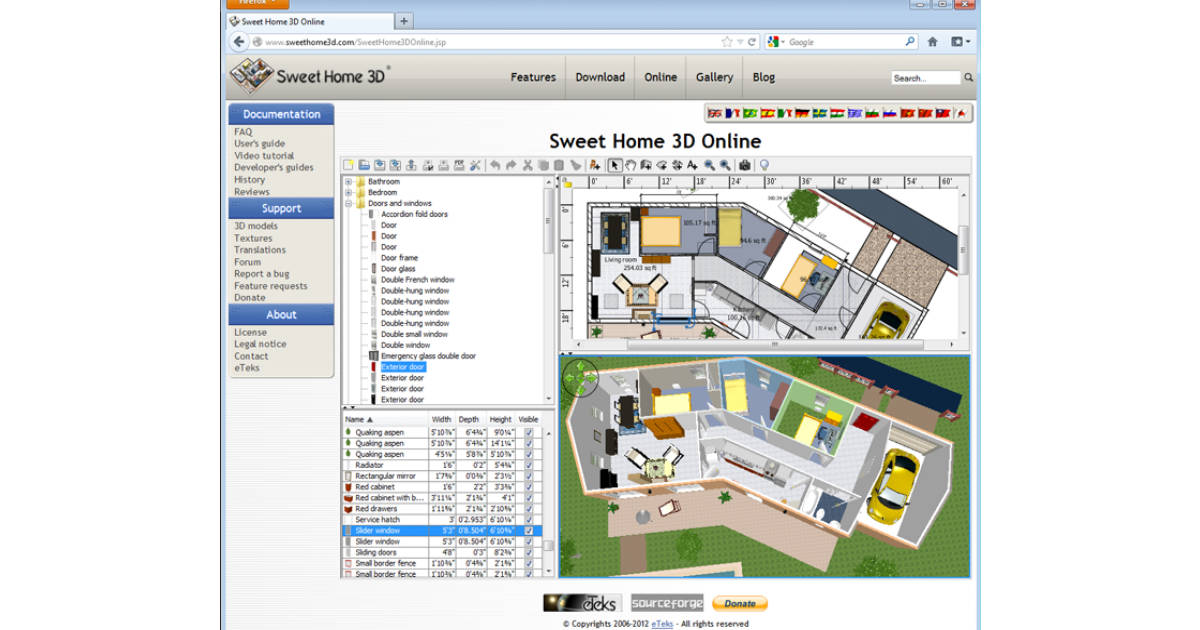This screenshot has width=1200, height=630.
Task: Disable visibility for Small border fence
Action: point(528,563)
